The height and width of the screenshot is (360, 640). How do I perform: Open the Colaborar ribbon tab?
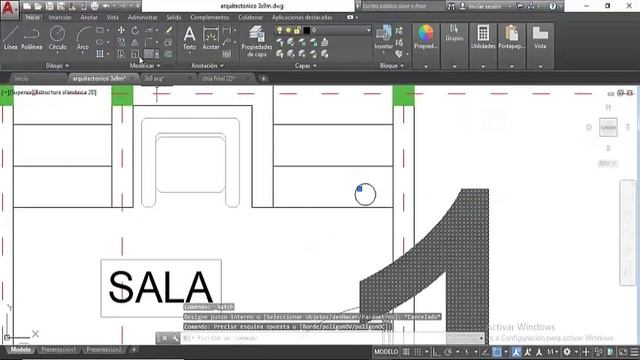pyautogui.click(x=251, y=18)
